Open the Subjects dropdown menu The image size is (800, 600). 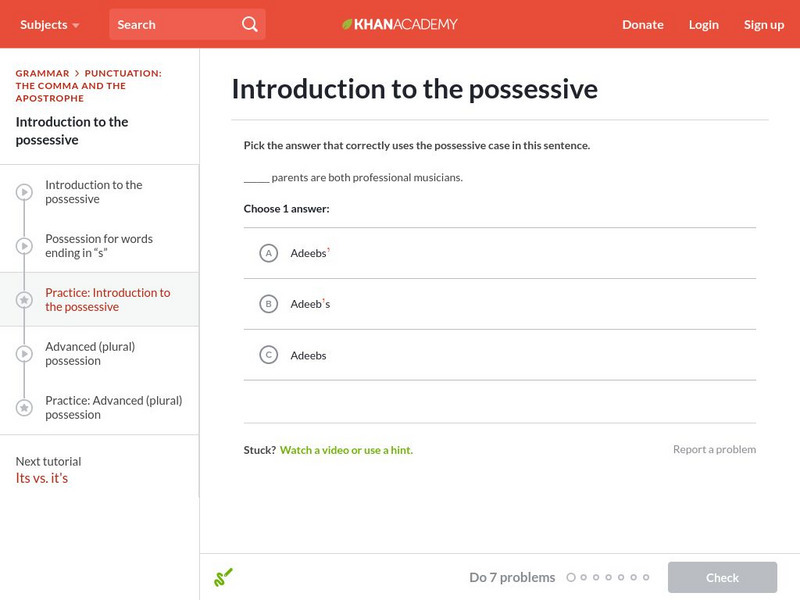50,24
